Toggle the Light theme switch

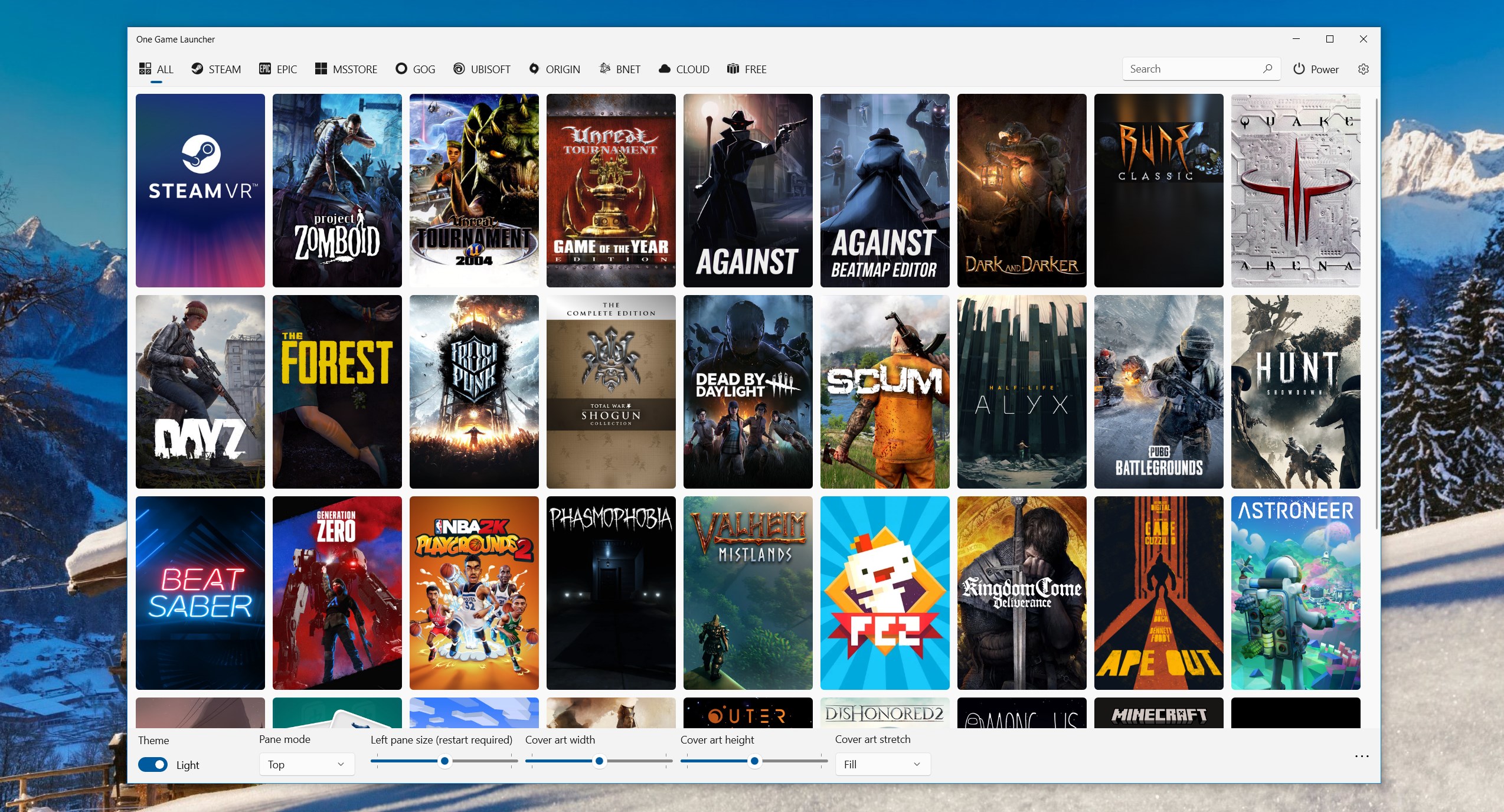pyautogui.click(x=153, y=765)
